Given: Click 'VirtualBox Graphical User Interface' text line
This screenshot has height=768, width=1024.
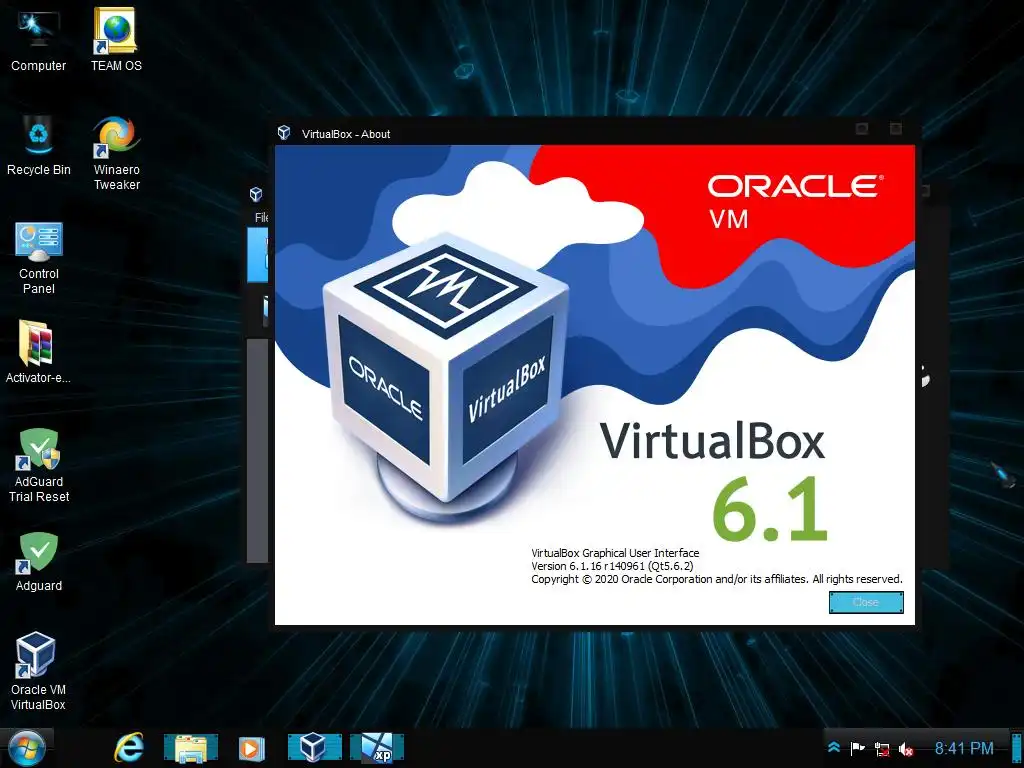Looking at the screenshot, I should pyautogui.click(x=615, y=553).
